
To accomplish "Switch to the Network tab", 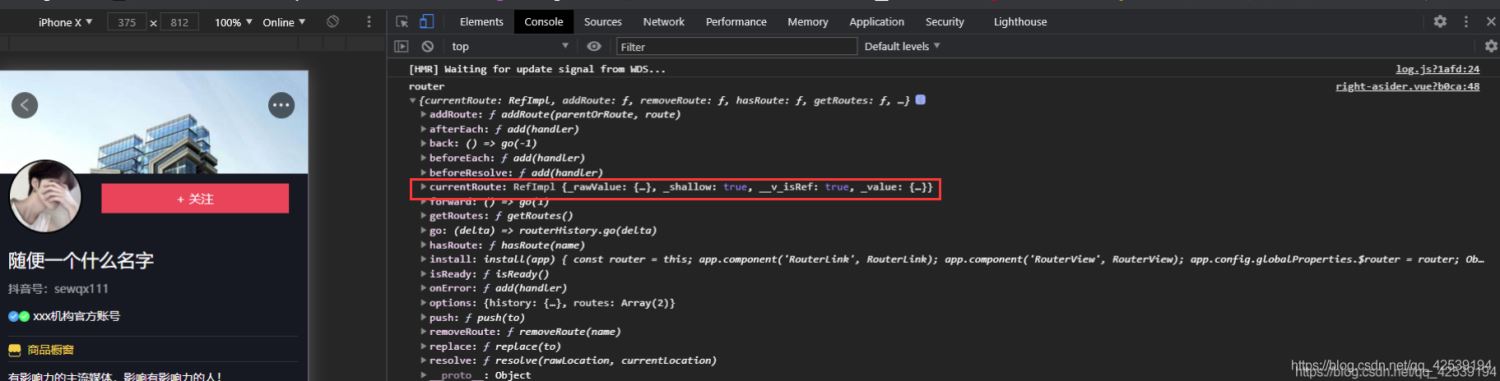I will [664, 22].
